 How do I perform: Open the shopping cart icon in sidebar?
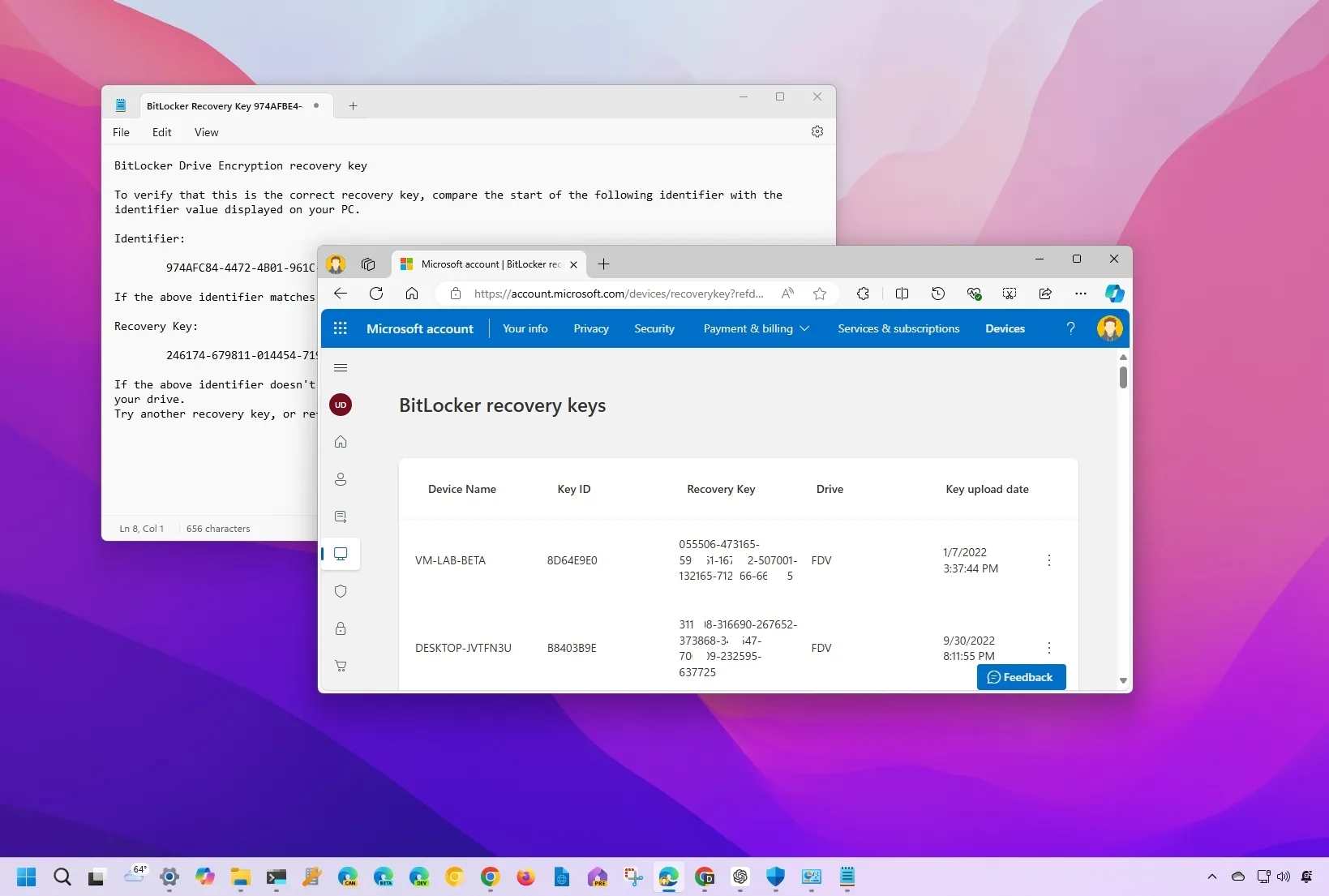(x=341, y=666)
